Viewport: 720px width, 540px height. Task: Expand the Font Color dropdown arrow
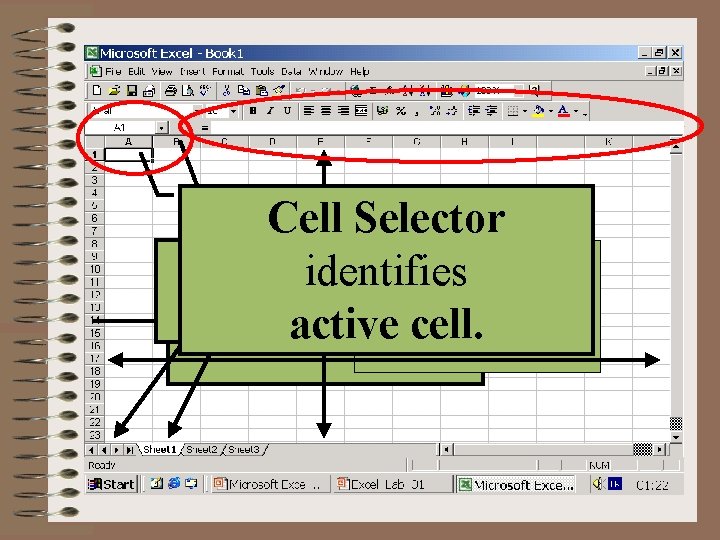[x=576, y=111]
